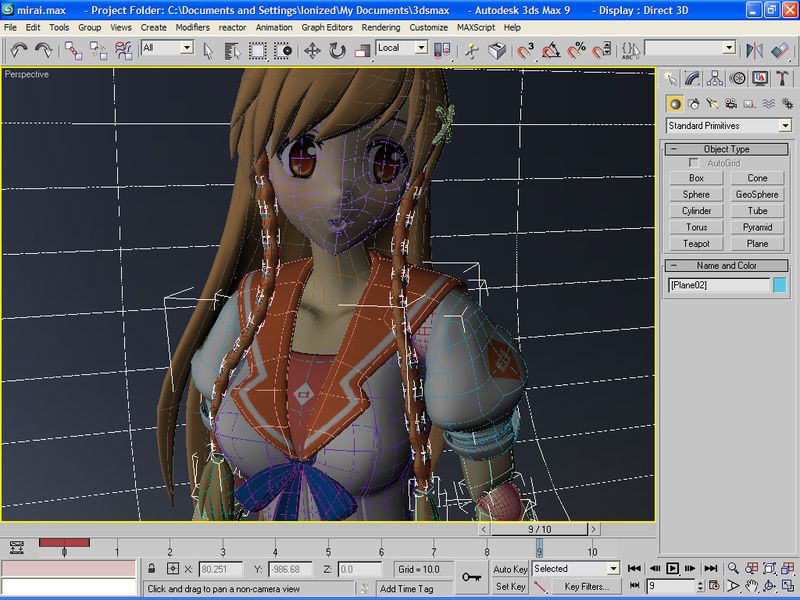Click the Mirror tool icon
800x600 pixels.
click(x=753, y=49)
